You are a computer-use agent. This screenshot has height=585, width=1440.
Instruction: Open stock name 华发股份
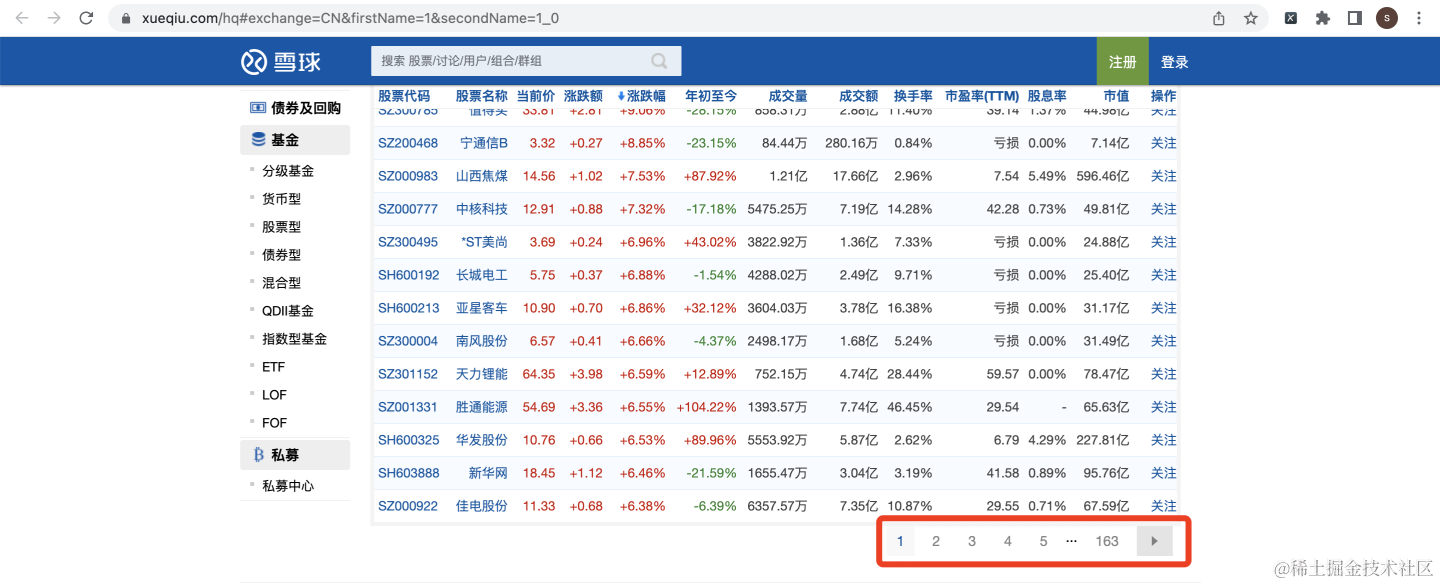[482, 440]
